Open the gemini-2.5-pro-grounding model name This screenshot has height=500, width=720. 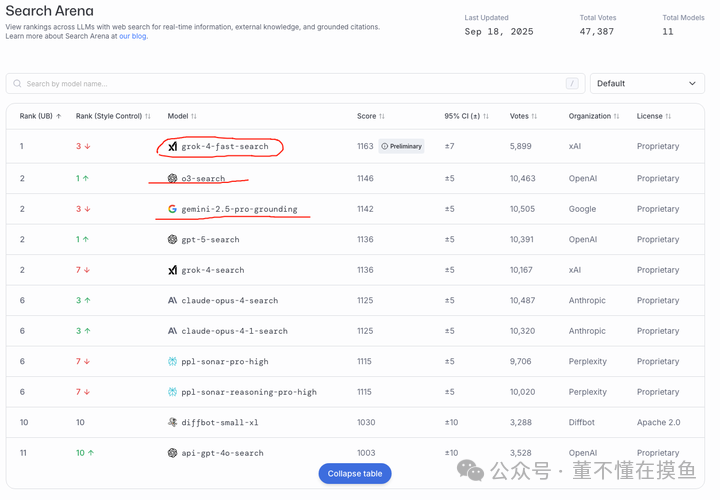[239, 209]
